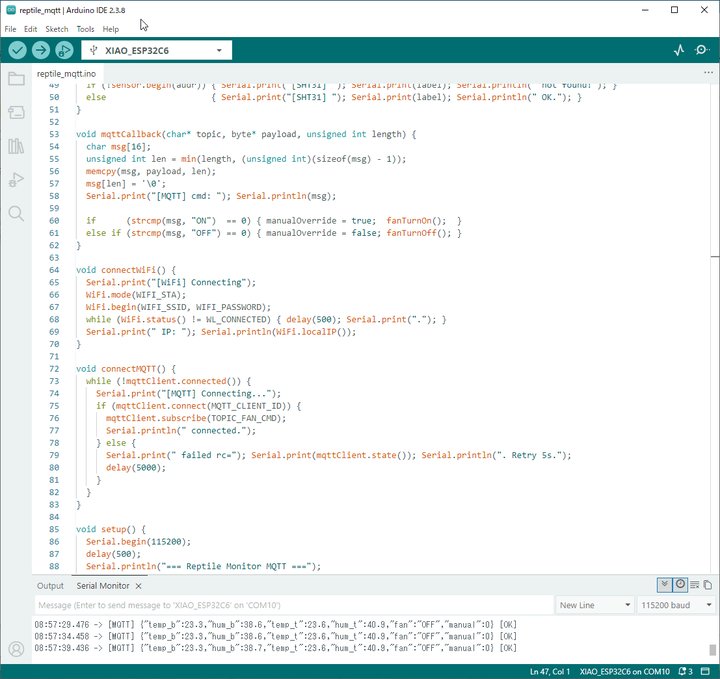The image size is (720, 679).
Task: Click the Verify sketch checkmark button
Action: coord(17,50)
